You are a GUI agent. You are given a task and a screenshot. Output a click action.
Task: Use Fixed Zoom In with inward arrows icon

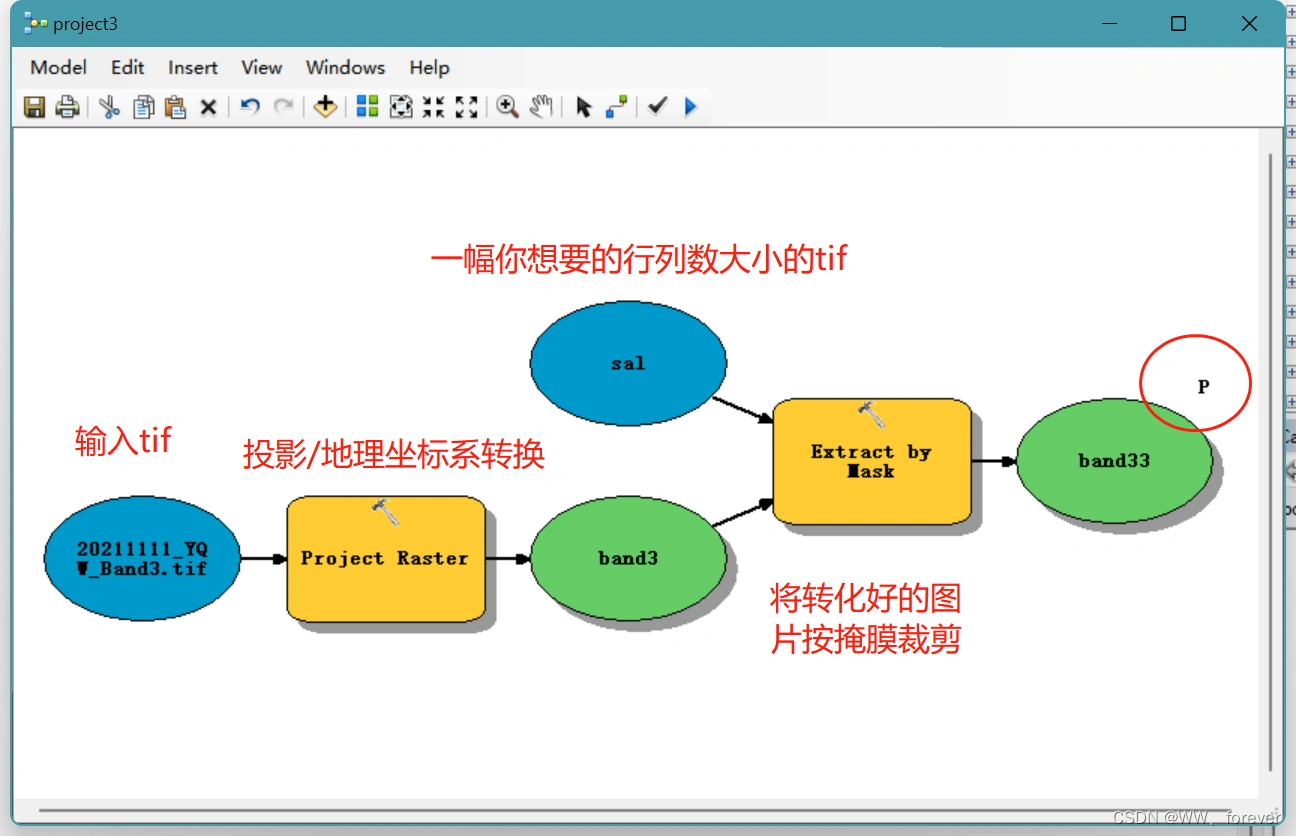click(x=433, y=107)
